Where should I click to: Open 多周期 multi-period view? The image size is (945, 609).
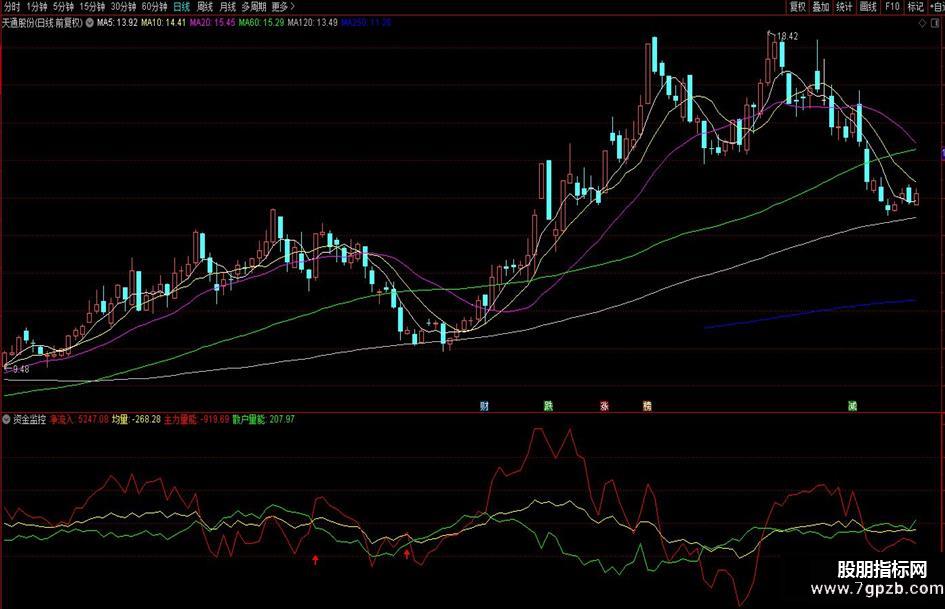pos(254,7)
